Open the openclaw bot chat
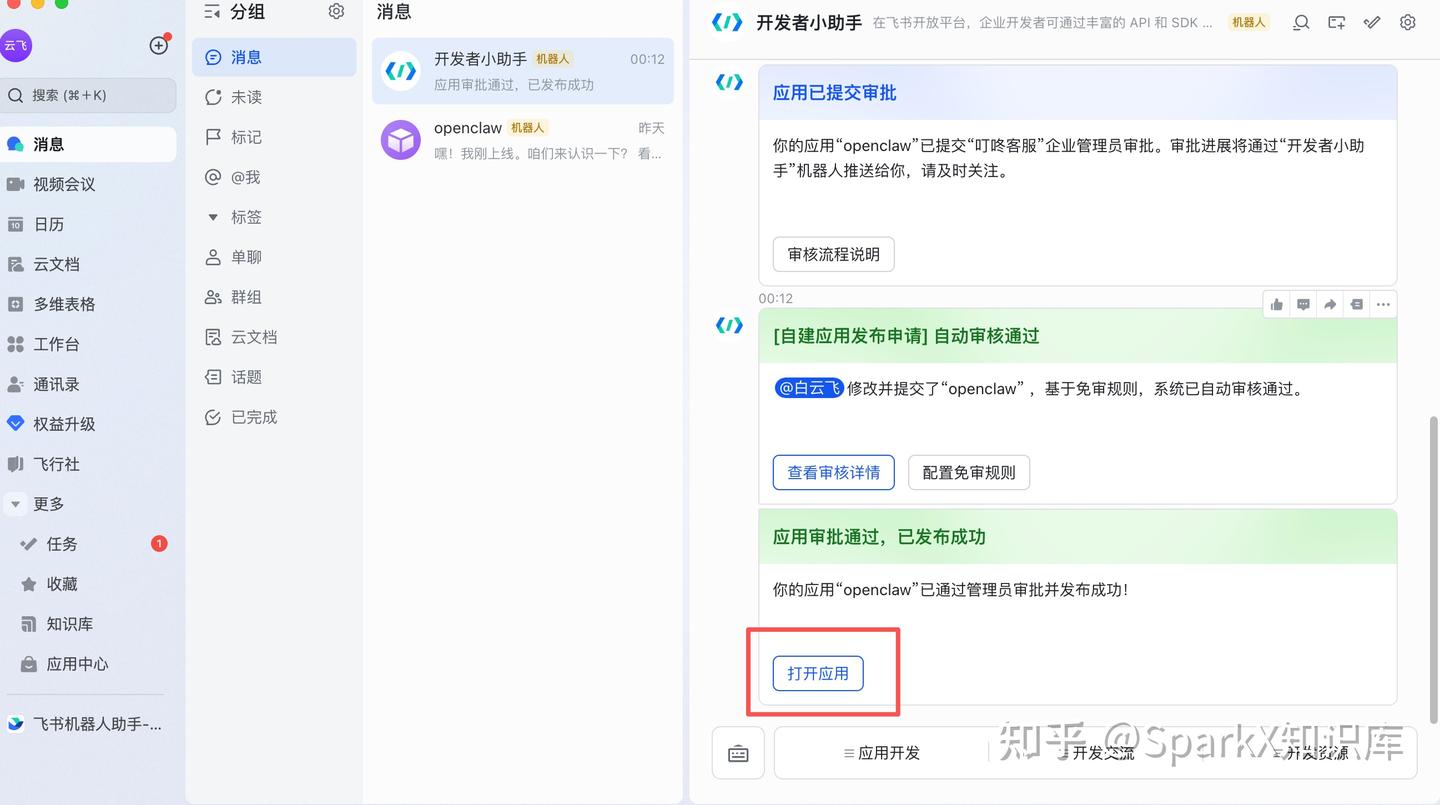Image resolution: width=1440 pixels, height=805 pixels. tap(523, 140)
